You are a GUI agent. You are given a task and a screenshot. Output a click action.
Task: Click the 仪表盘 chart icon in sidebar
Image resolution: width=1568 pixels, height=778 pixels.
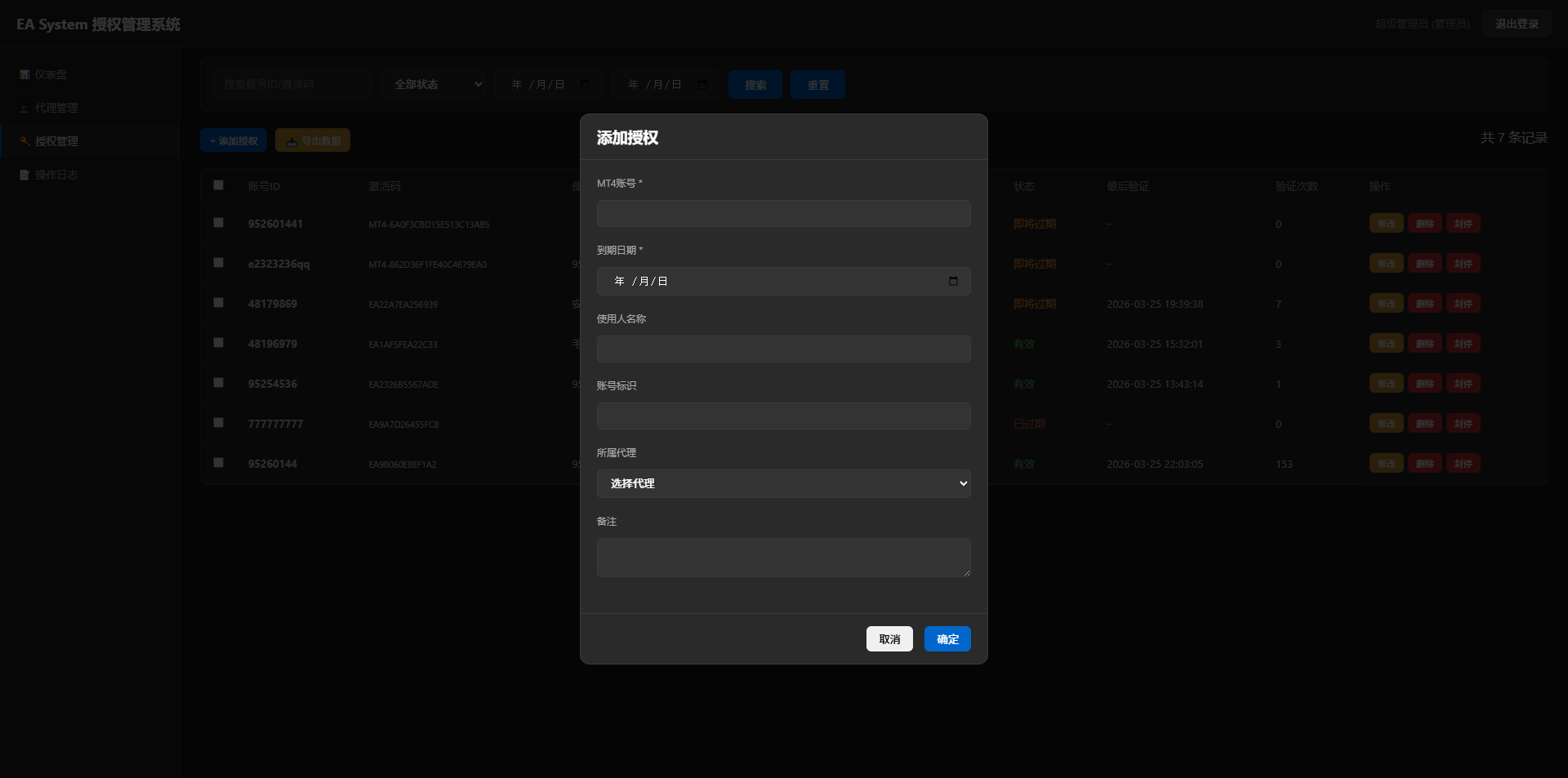coord(24,75)
